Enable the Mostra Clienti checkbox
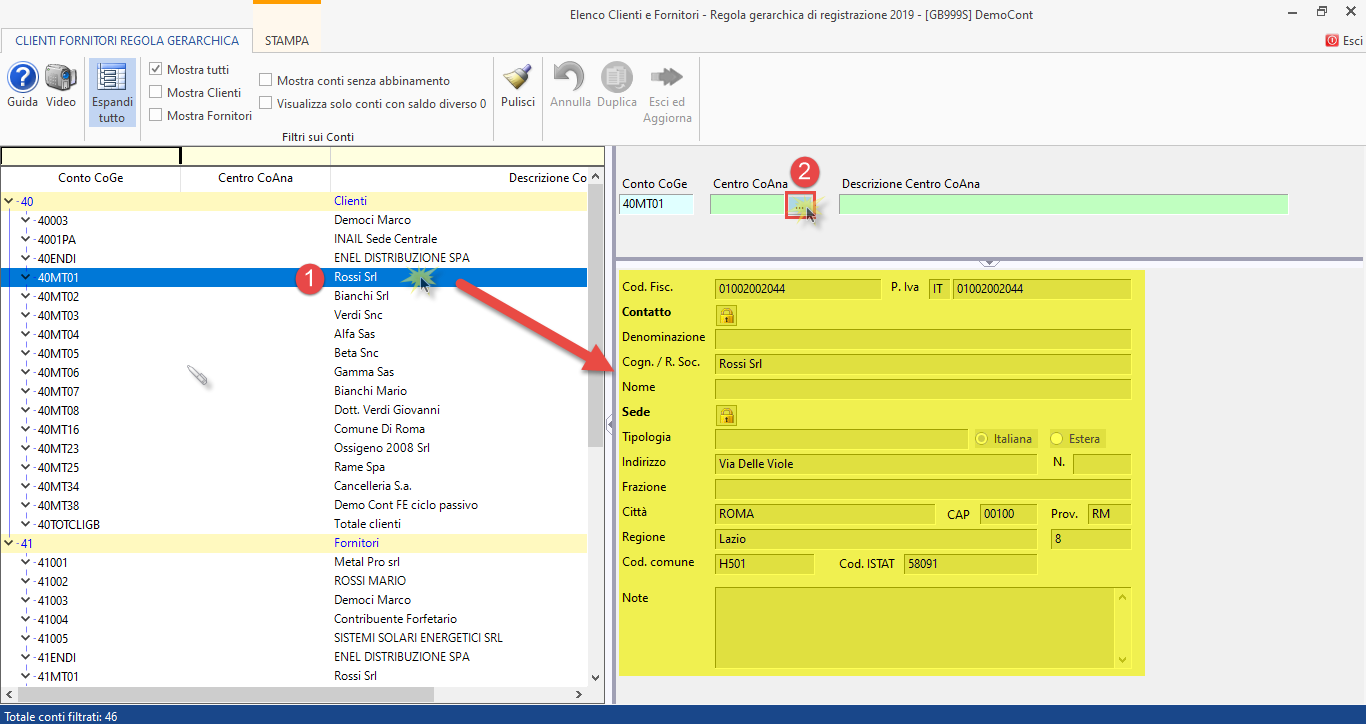Image resolution: width=1366 pixels, height=724 pixels. click(x=156, y=93)
